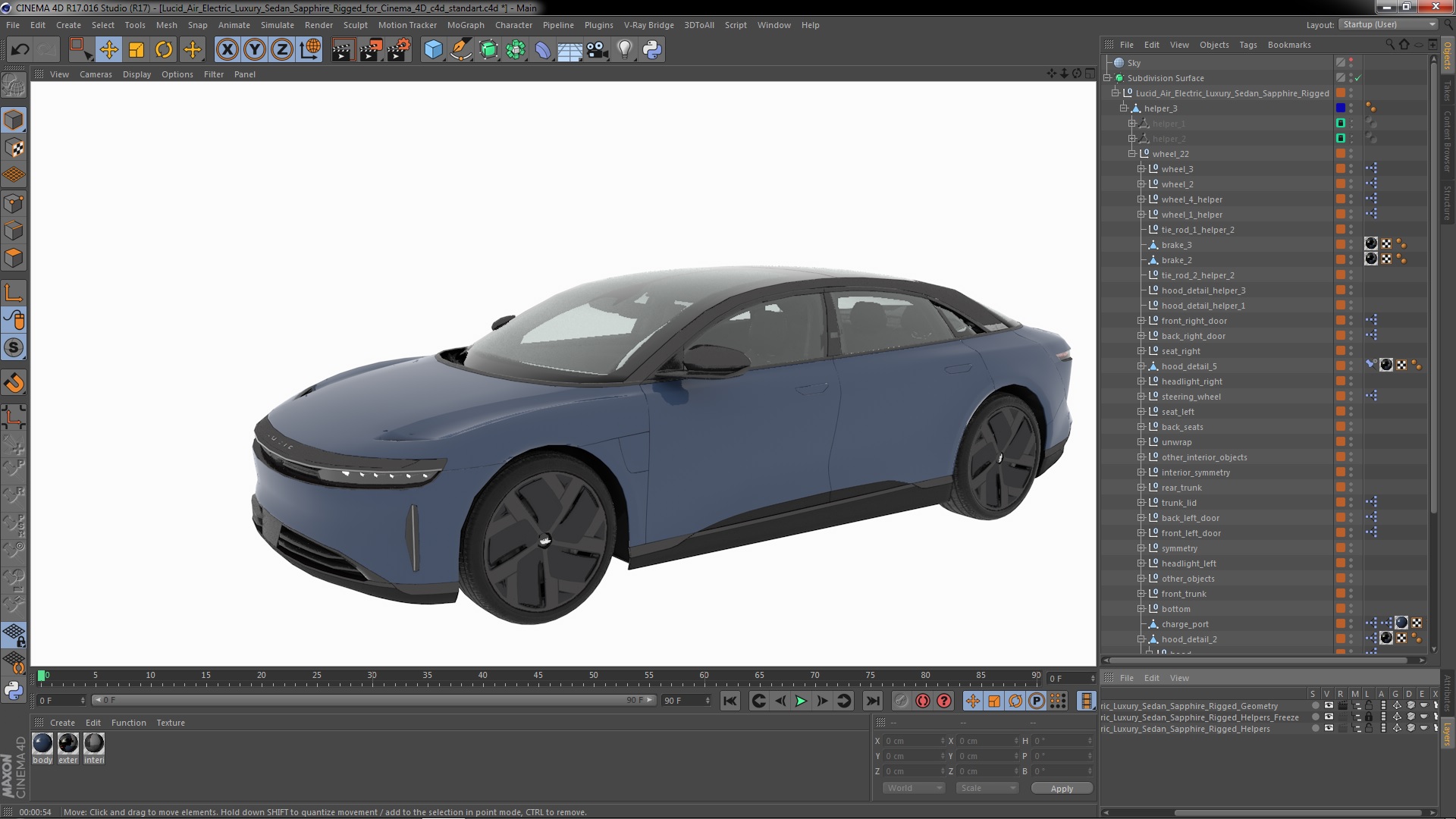The height and width of the screenshot is (819, 1456).
Task: Go to start of animation
Action: 730,701
